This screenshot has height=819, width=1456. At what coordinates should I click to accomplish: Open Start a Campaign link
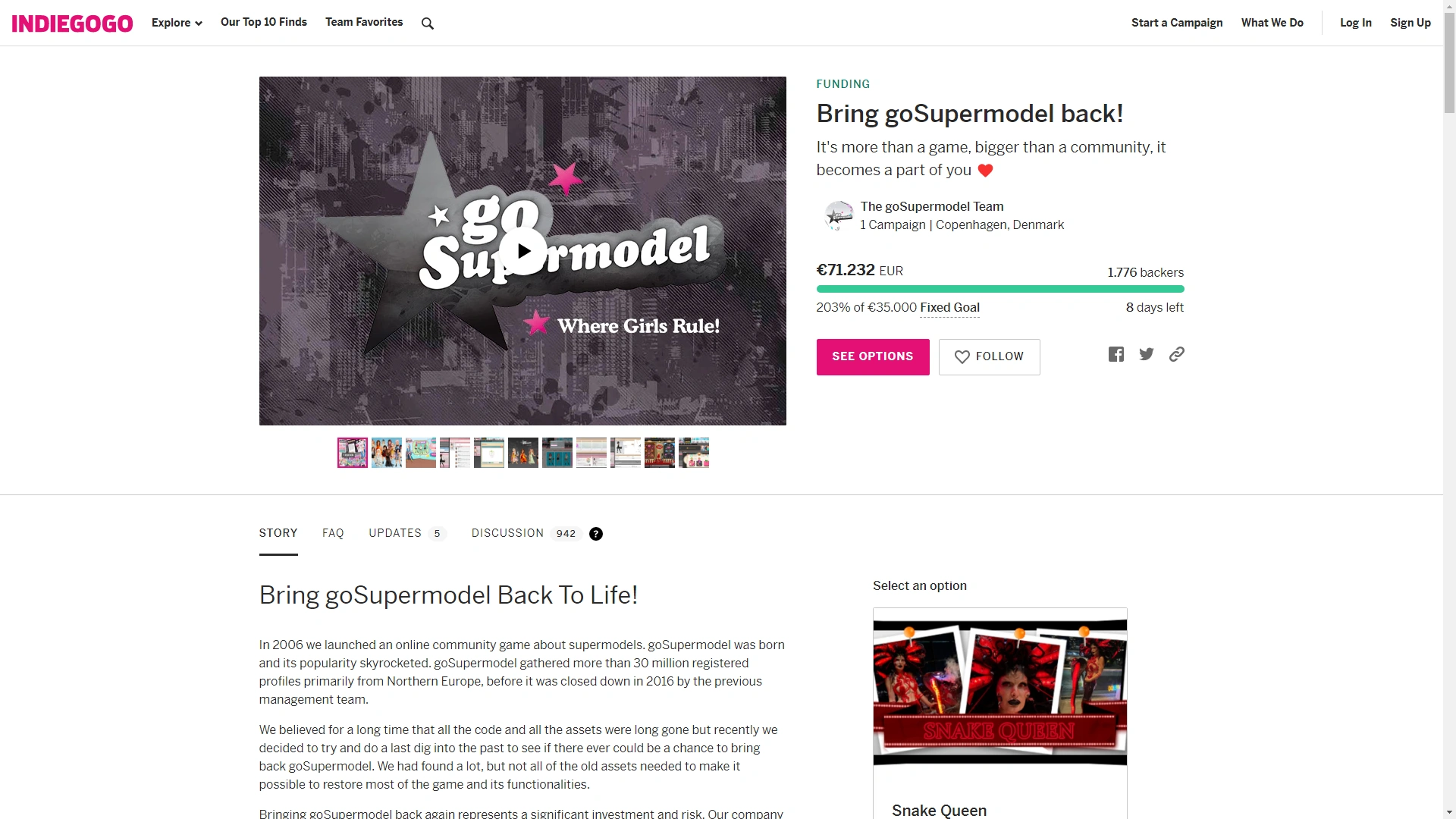(1177, 23)
